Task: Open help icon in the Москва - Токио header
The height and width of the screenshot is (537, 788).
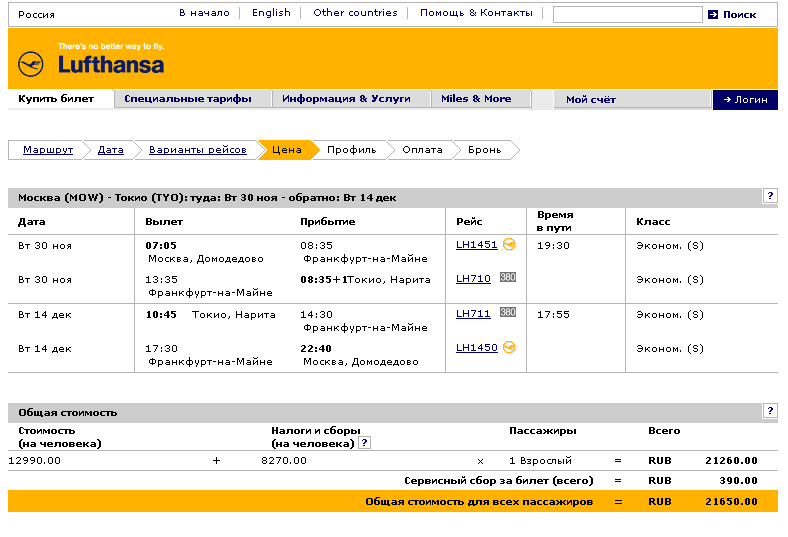Action: click(x=770, y=196)
